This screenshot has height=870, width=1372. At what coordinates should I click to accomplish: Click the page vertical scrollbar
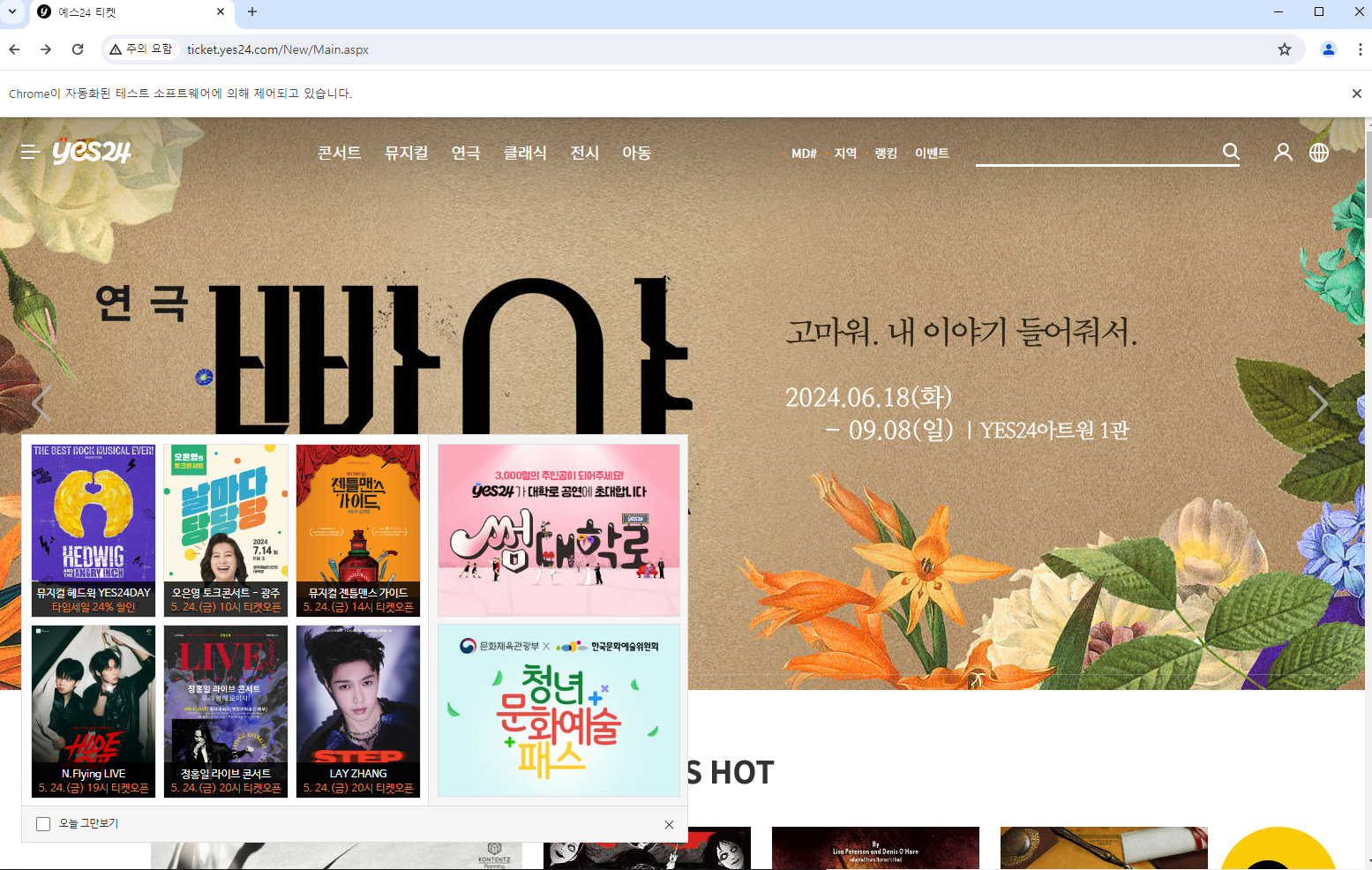coord(1368,176)
